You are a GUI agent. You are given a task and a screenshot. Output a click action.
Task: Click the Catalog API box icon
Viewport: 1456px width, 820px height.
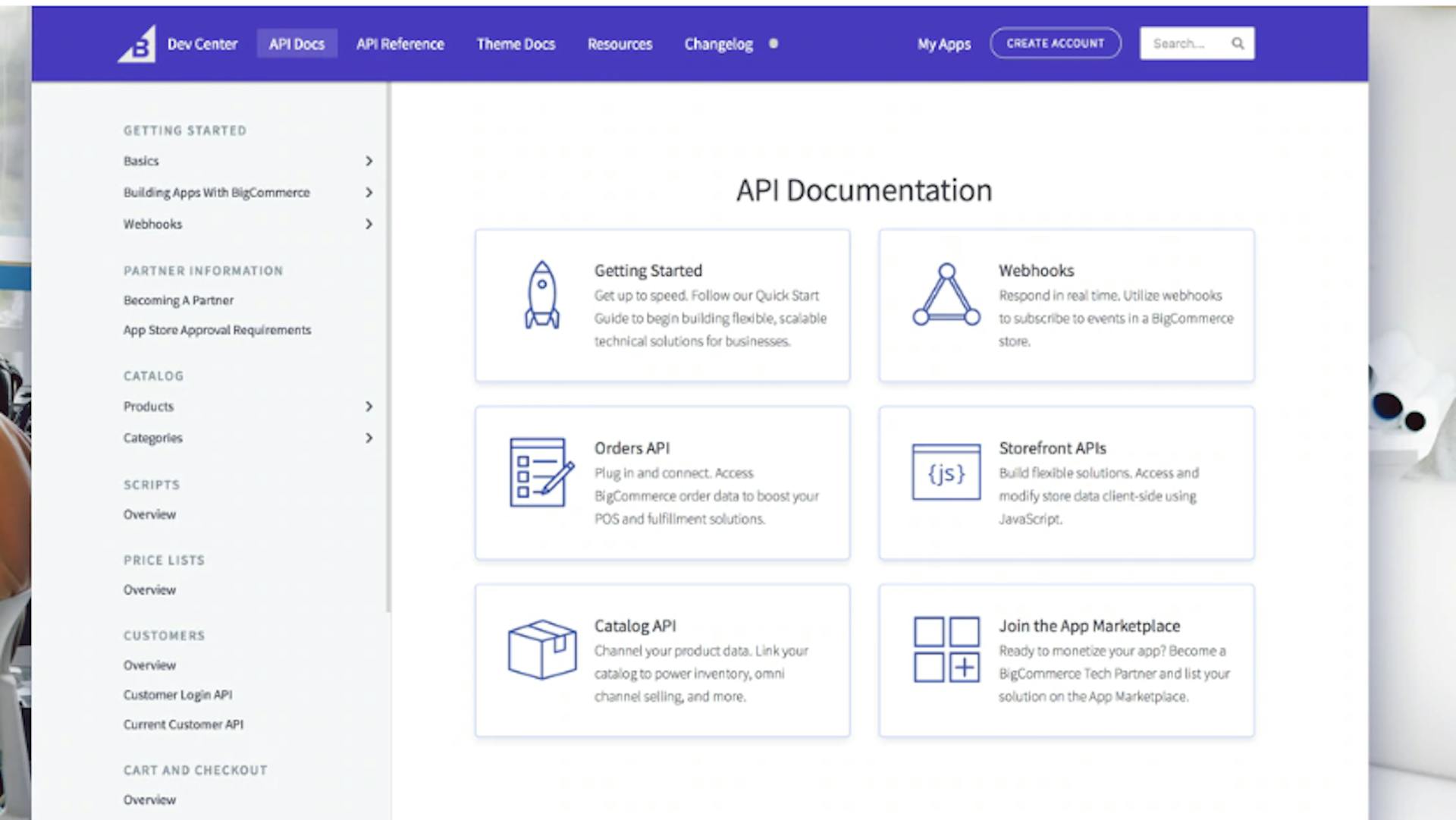541,650
